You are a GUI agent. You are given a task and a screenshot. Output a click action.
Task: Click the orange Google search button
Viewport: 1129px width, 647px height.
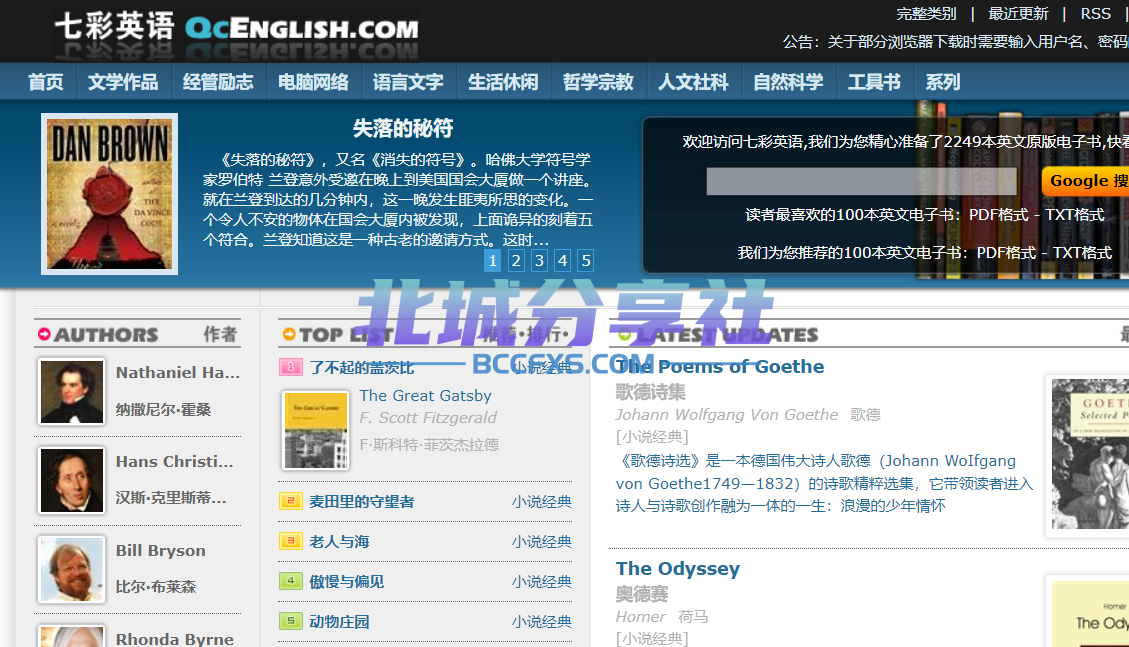(1086, 181)
